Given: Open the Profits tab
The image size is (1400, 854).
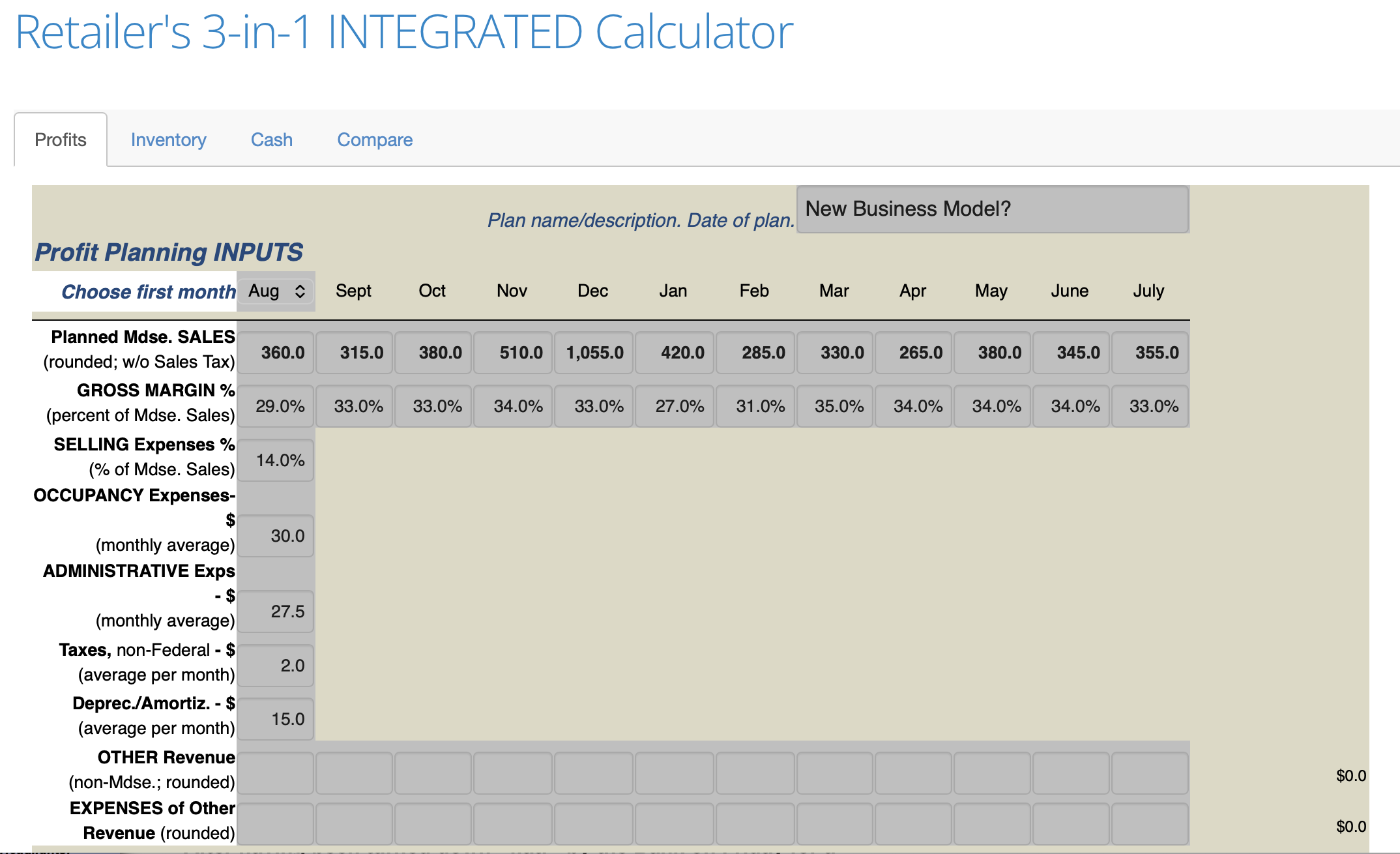Looking at the screenshot, I should point(61,140).
